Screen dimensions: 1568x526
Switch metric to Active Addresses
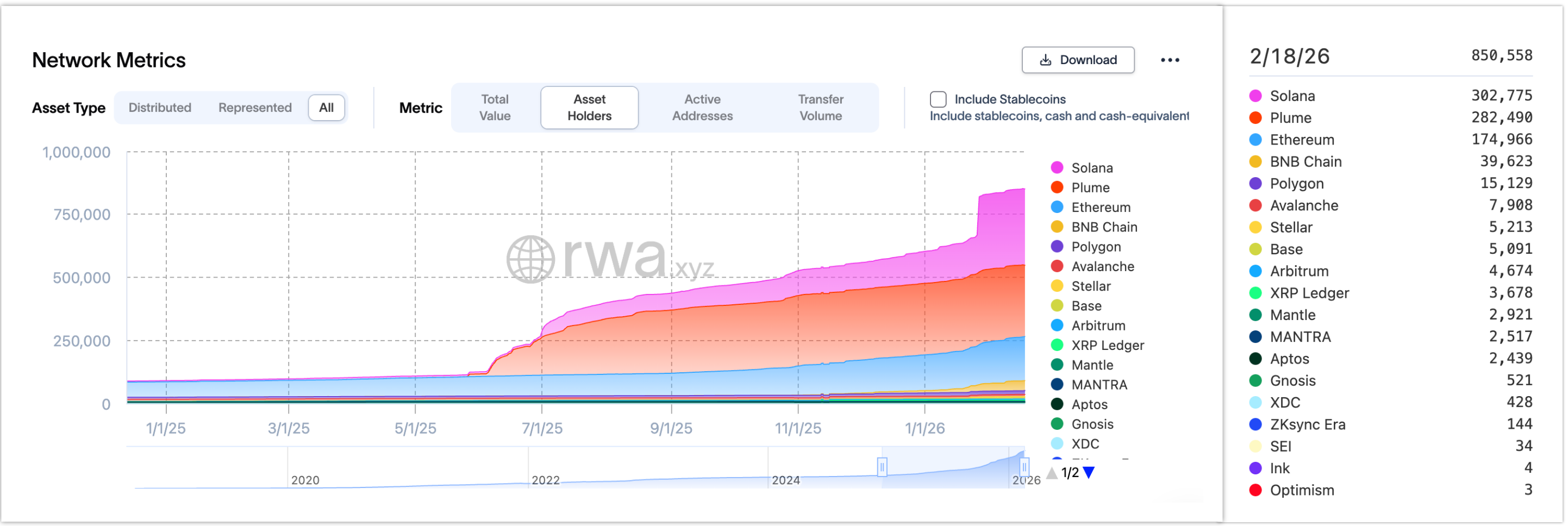(x=702, y=108)
